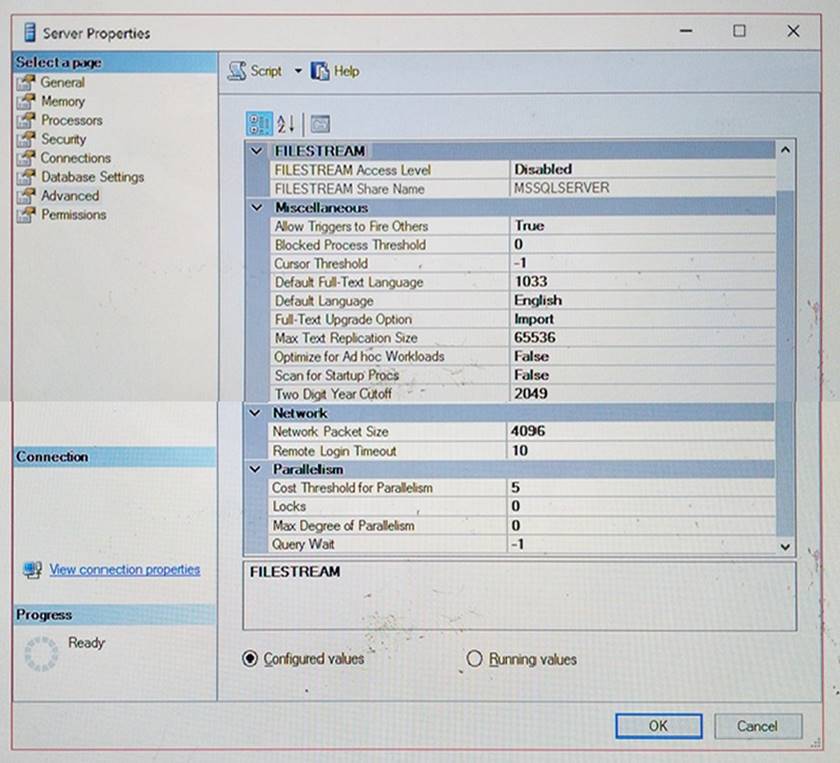Select the Full-Text Upgrade Option value Import
Image resolution: width=840 pixels, height=763 pixels.
point(642,319)
